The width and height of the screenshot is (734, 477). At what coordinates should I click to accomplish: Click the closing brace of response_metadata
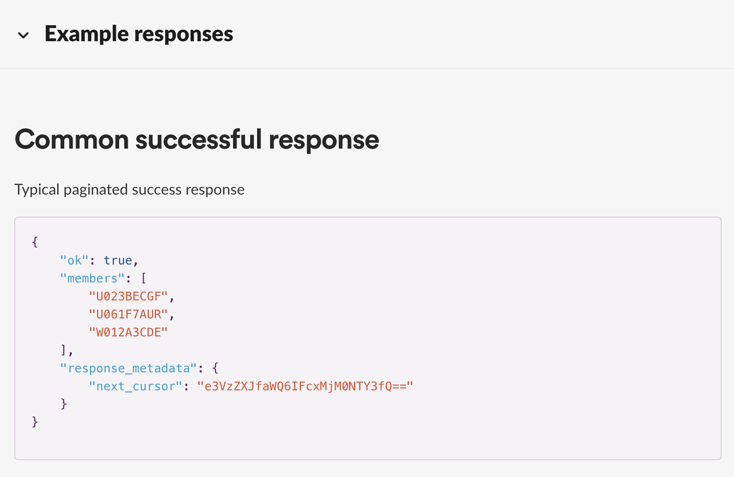pos(64,404)
